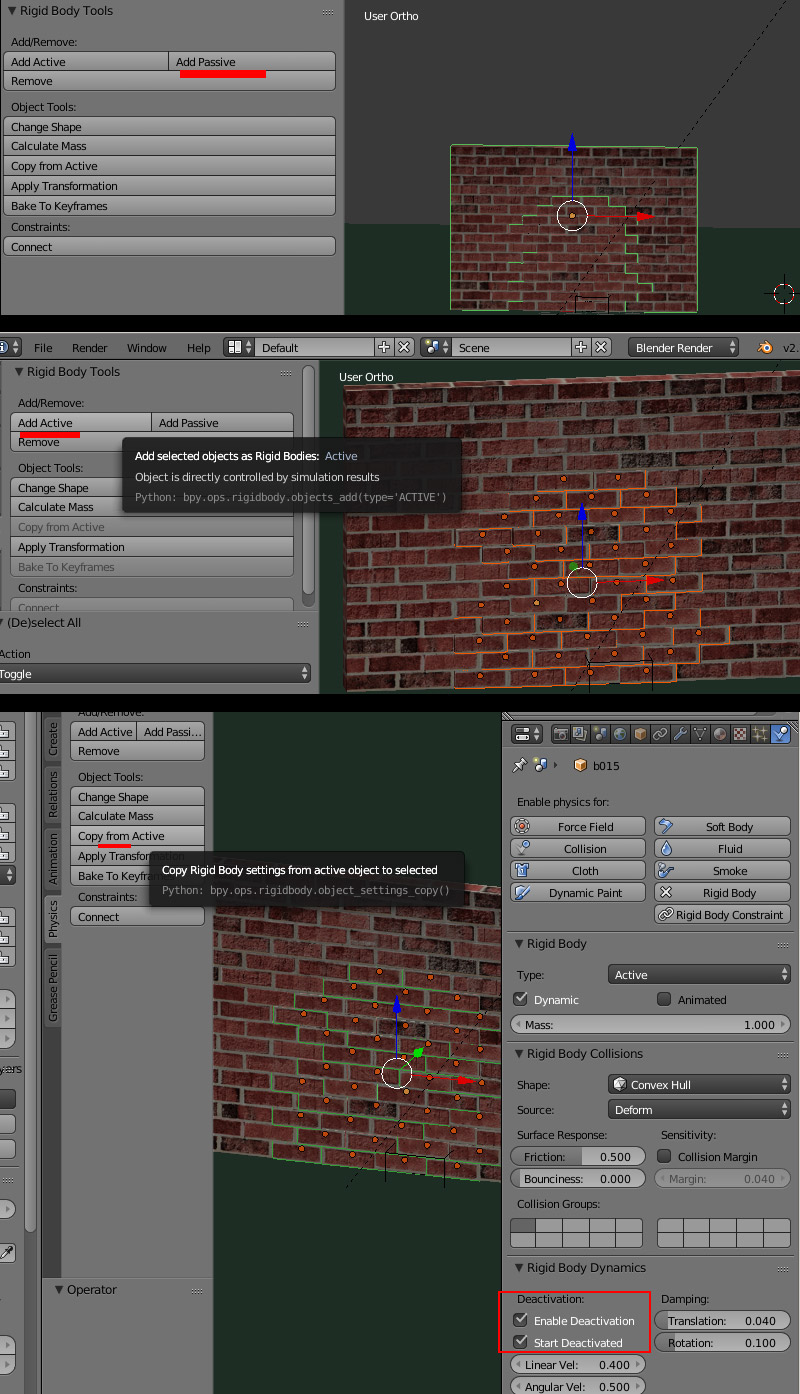Enable Cloth physics
Screen dimensions: 800x1394
pos(578,871)
